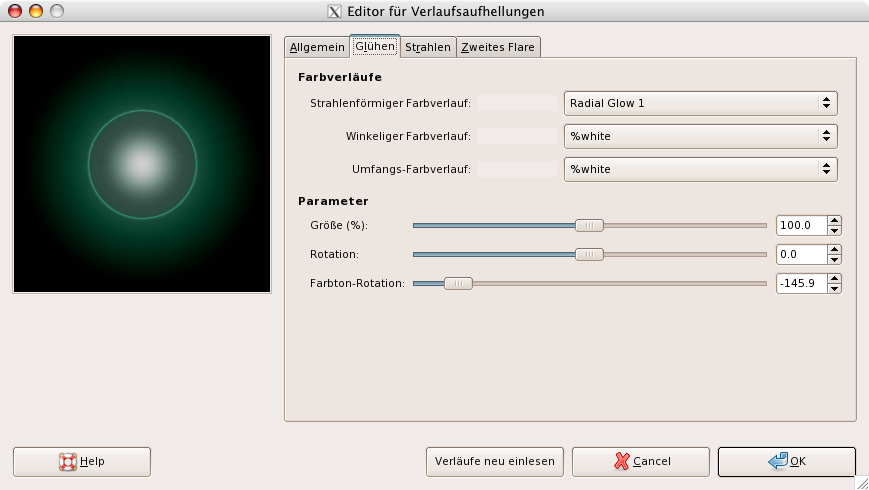This screenshot has width=869, height=490.
Task: Increase Größe value with up arrow
Action: click(x=835, y=221)
